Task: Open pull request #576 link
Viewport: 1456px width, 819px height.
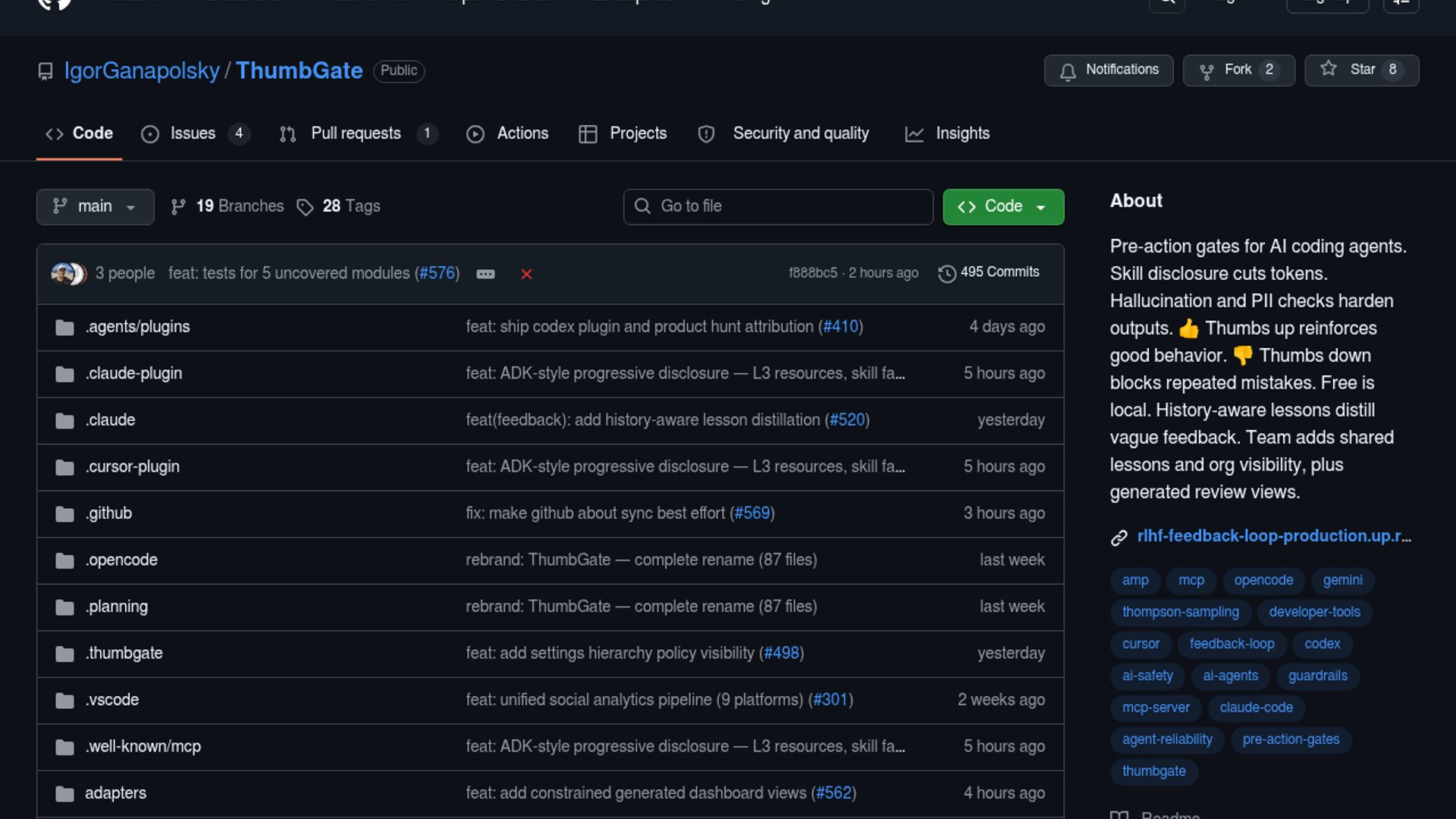Action: pos(438,273)
